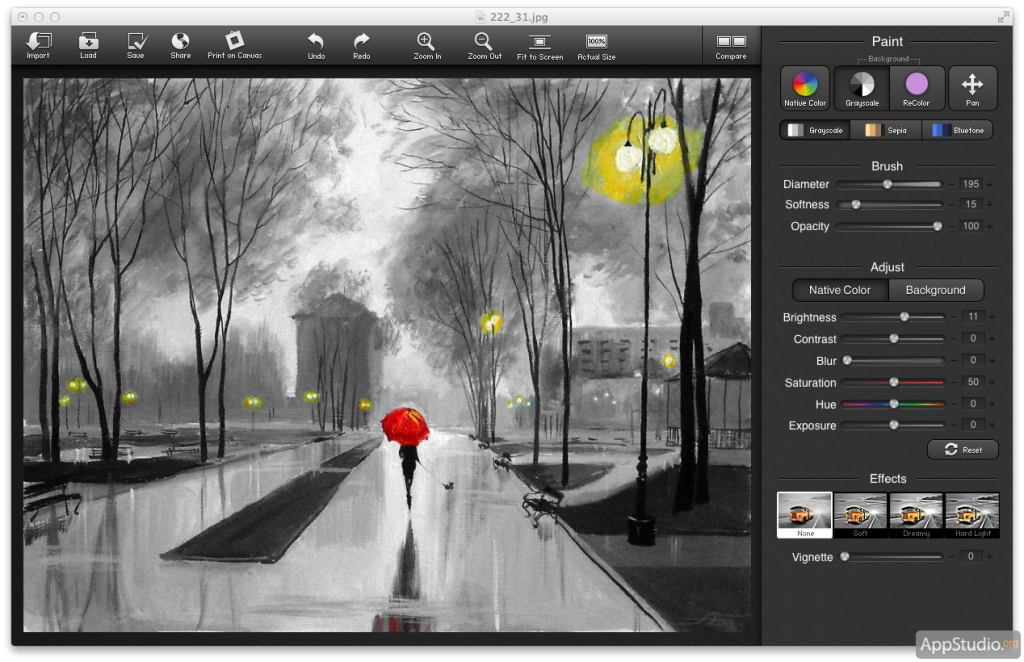Open the Compare view
The height and width of the screenshot is (662, 1024).
pyautogui.click(x=731, y=43)
